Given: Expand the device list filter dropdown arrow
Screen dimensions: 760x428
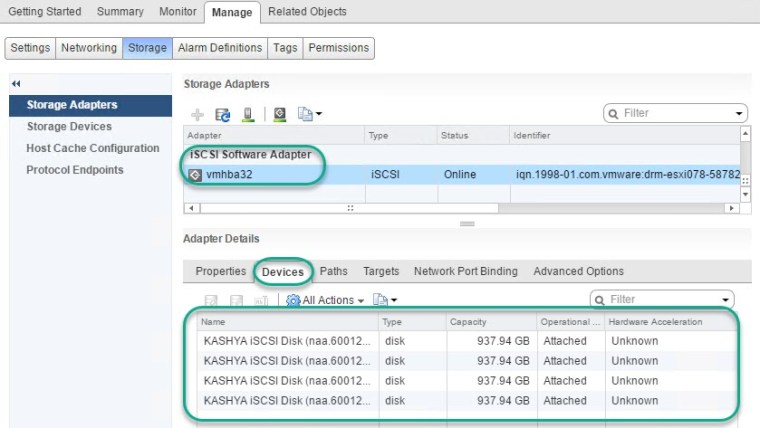Looking at the screenshot, I should coord(726,300).
